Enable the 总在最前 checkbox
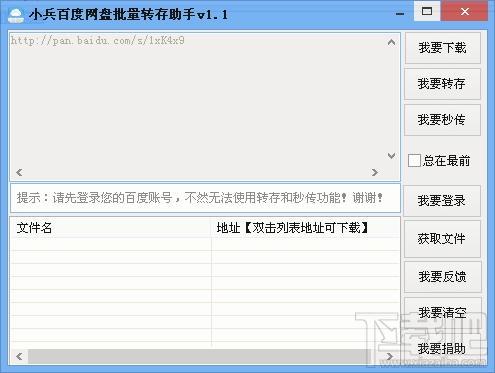Image resolution: width=495 pixels, height=373 pixels. pos(414,161)
